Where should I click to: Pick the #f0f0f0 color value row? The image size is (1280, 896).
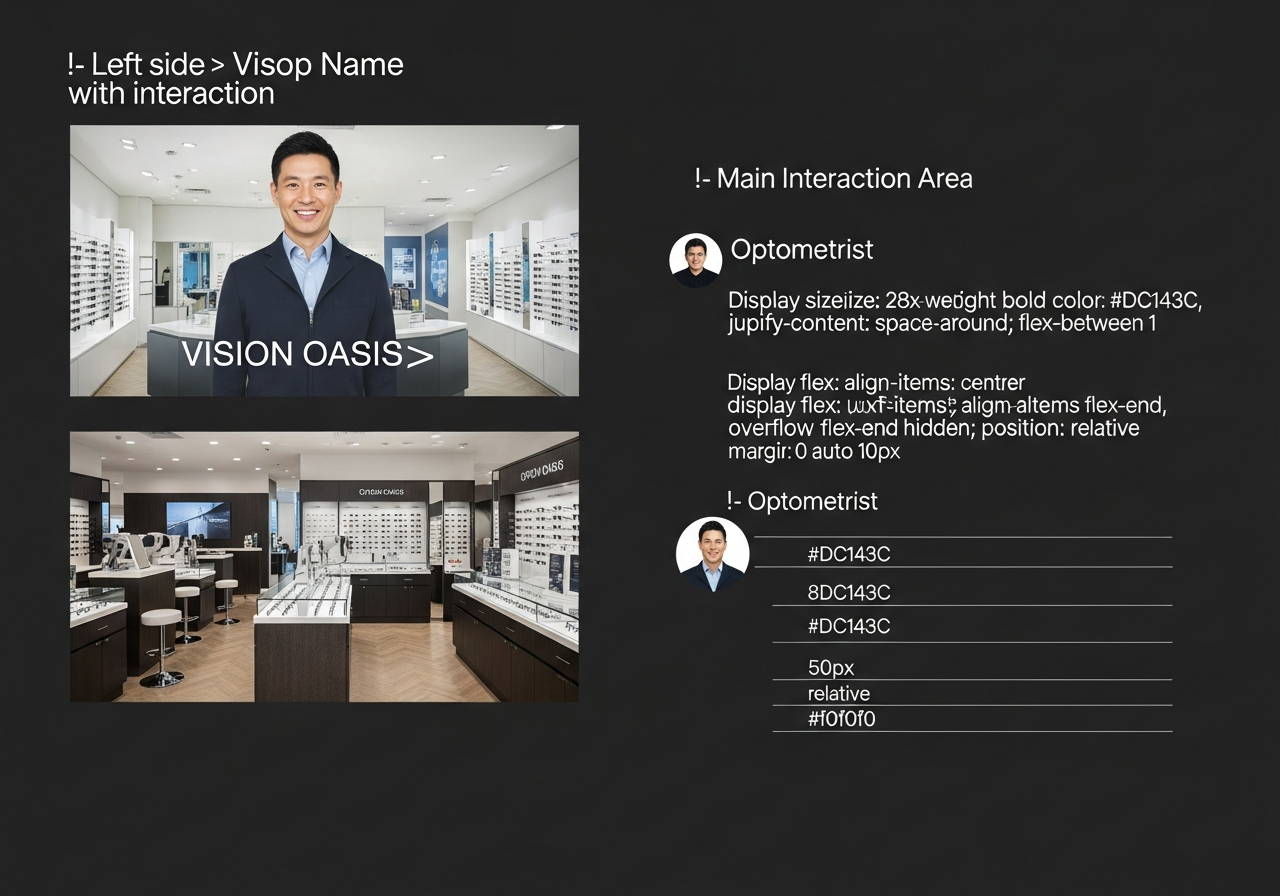pyautogui.click(x=841, y=719)
